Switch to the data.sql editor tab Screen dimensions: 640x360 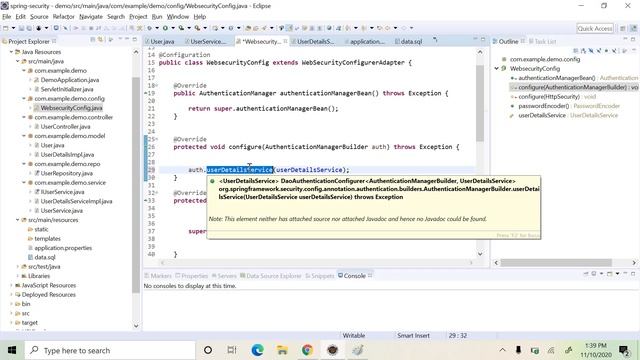click(x=409, y=41)
